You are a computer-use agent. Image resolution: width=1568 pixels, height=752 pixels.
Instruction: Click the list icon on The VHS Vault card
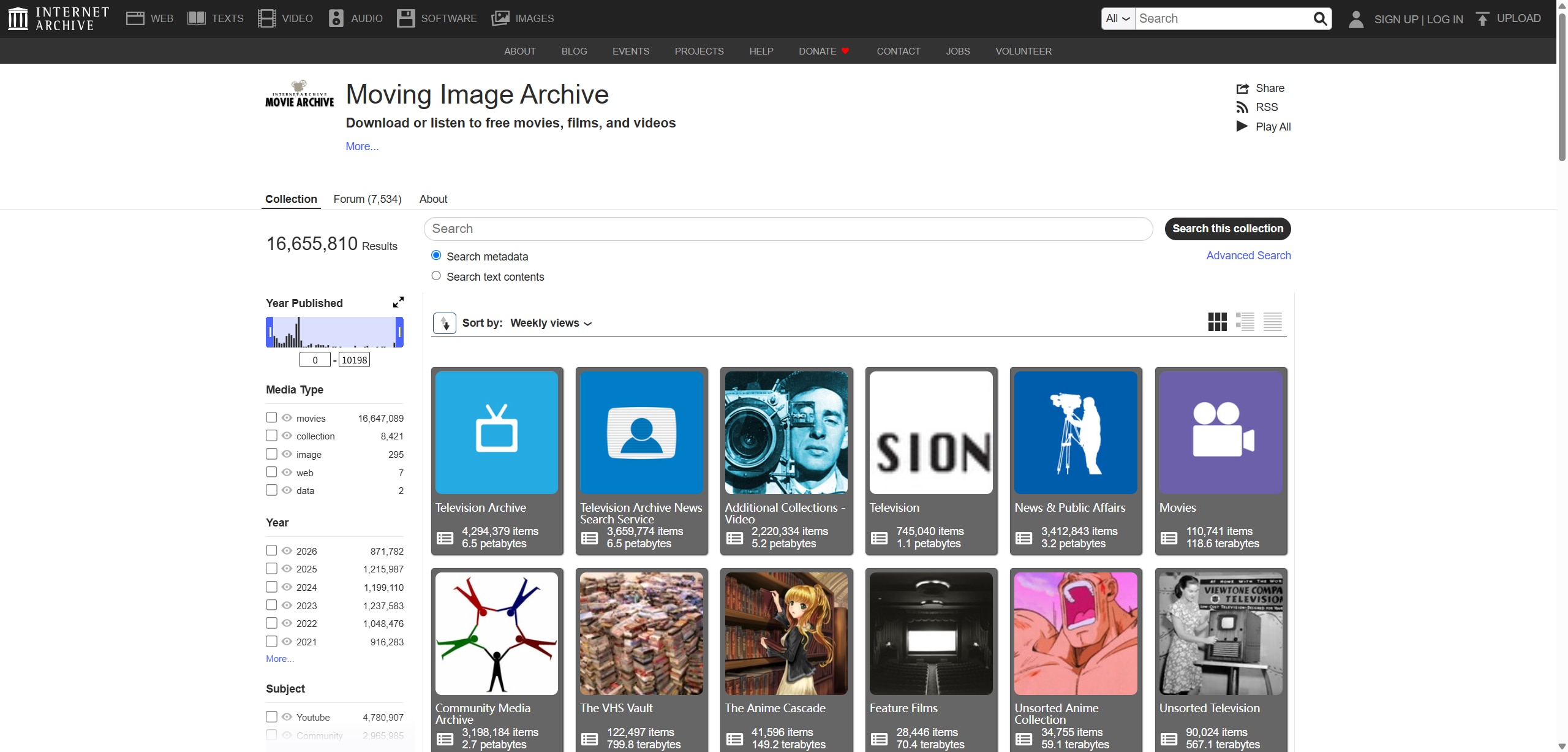click(x=589, y=739)
